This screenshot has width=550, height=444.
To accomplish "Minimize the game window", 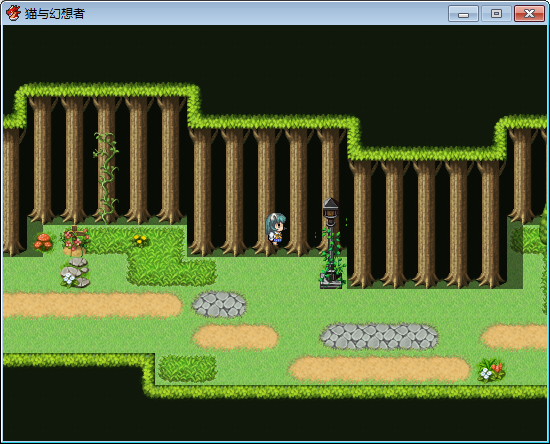I will [x=463, y=14].
